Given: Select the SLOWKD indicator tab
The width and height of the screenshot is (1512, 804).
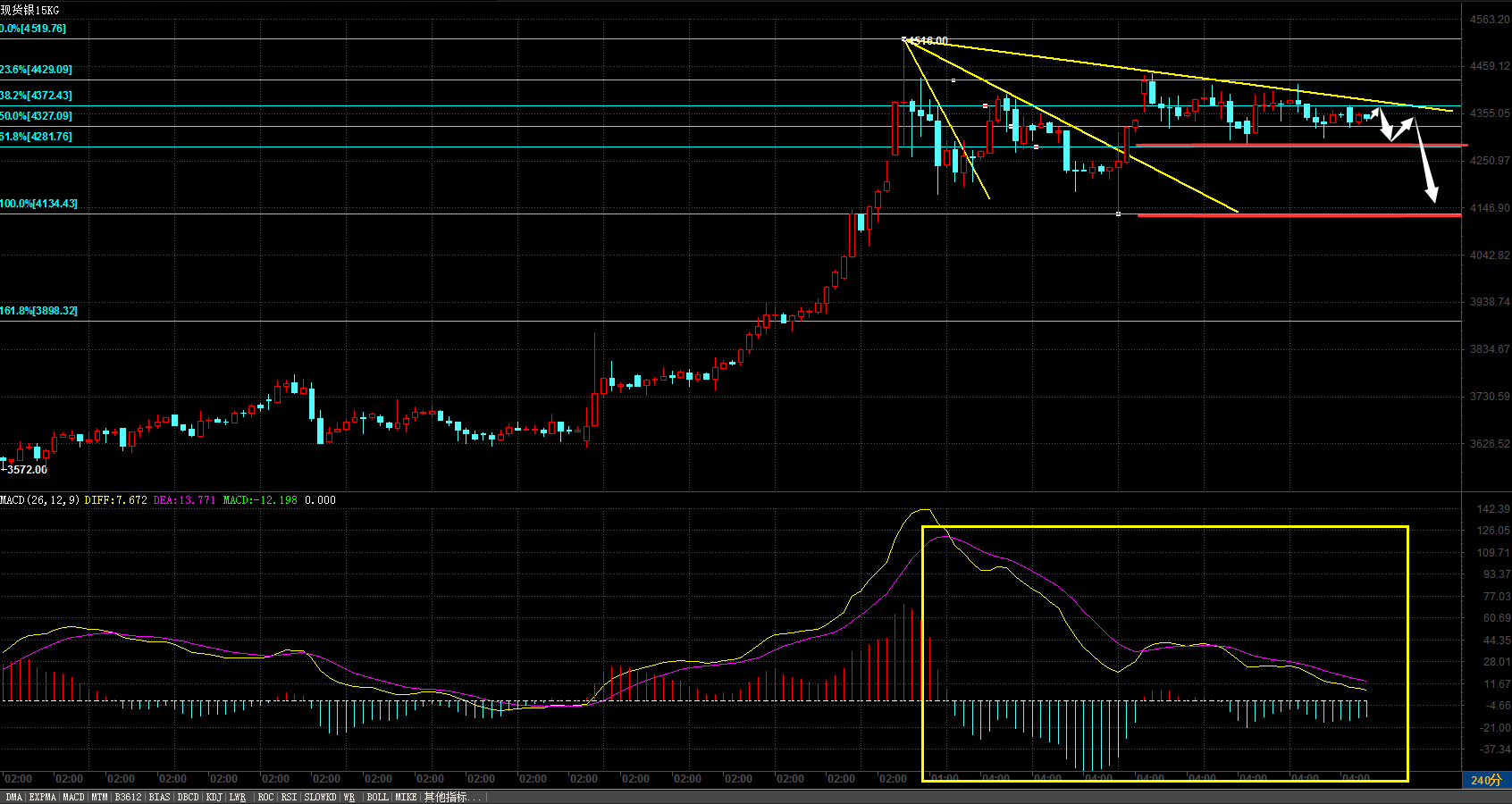Looking at the screenshot, I should (x=320, y=797).
